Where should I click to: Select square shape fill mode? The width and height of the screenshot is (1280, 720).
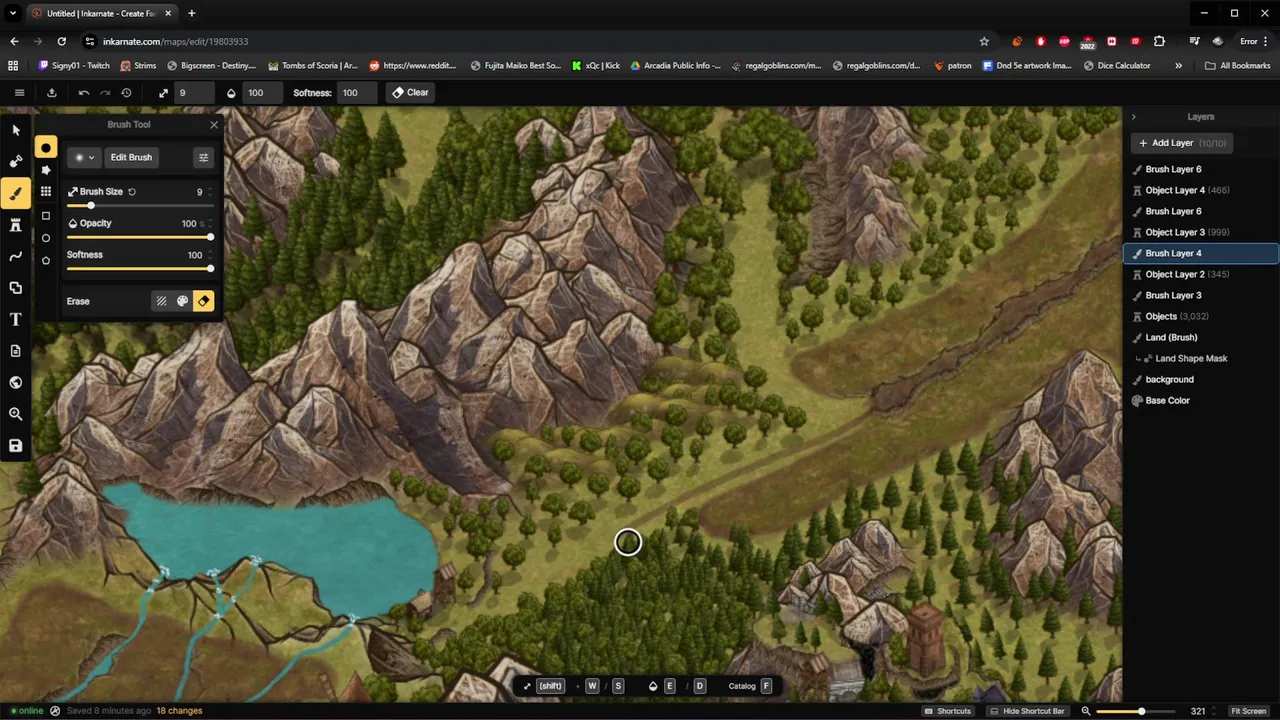pos(46,215)
